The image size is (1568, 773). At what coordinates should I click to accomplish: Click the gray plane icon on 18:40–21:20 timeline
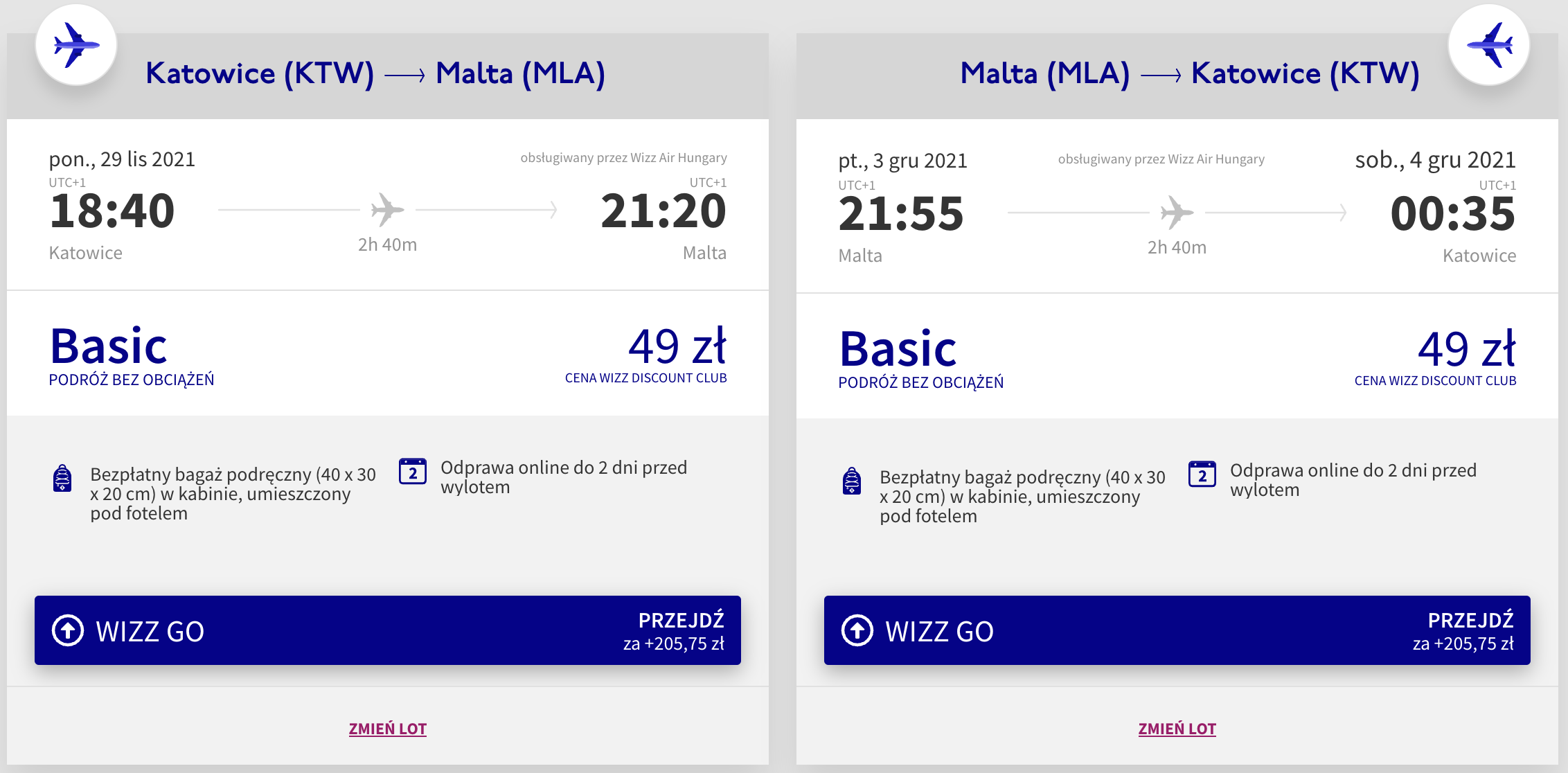pyautogui.click(x=388, y=210)
